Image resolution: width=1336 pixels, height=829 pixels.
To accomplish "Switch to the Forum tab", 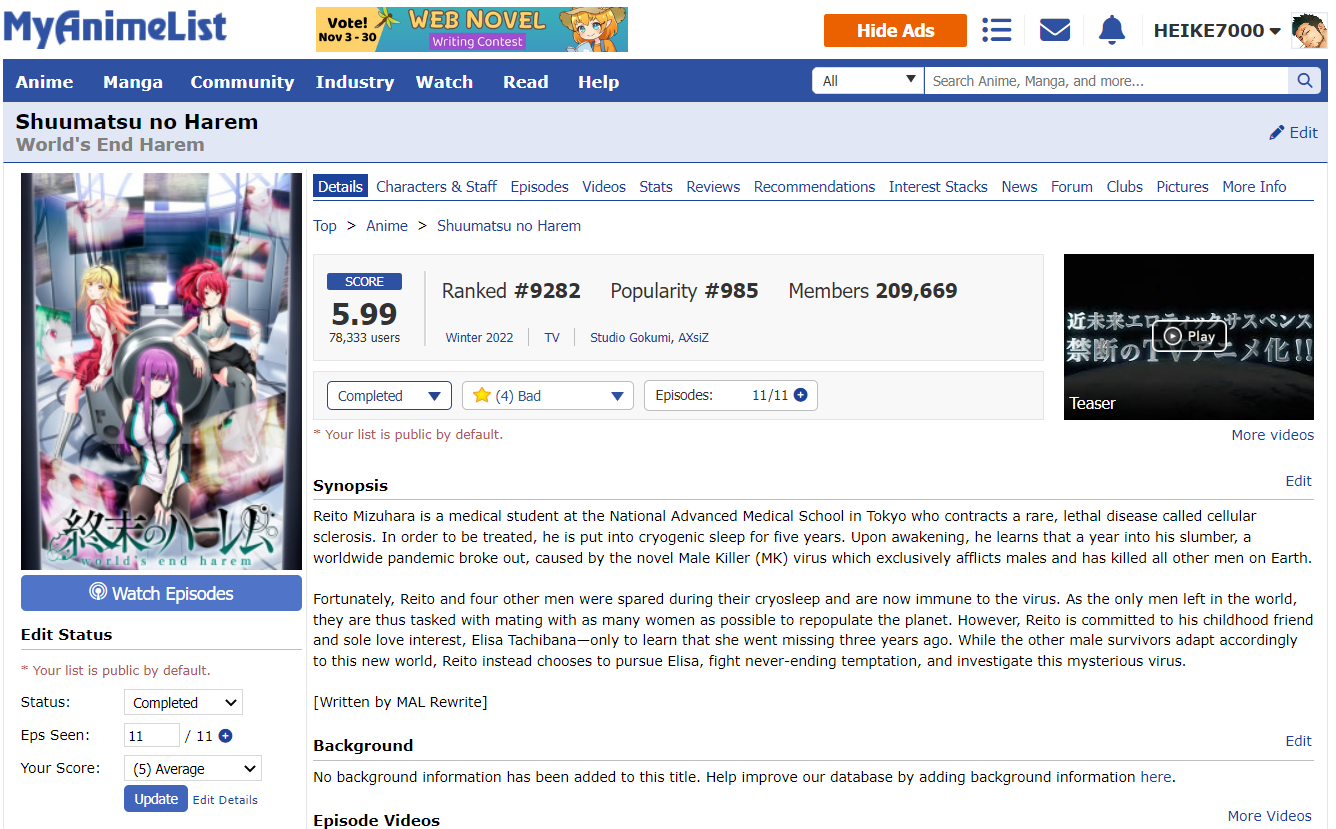I will coord(1072,186).
